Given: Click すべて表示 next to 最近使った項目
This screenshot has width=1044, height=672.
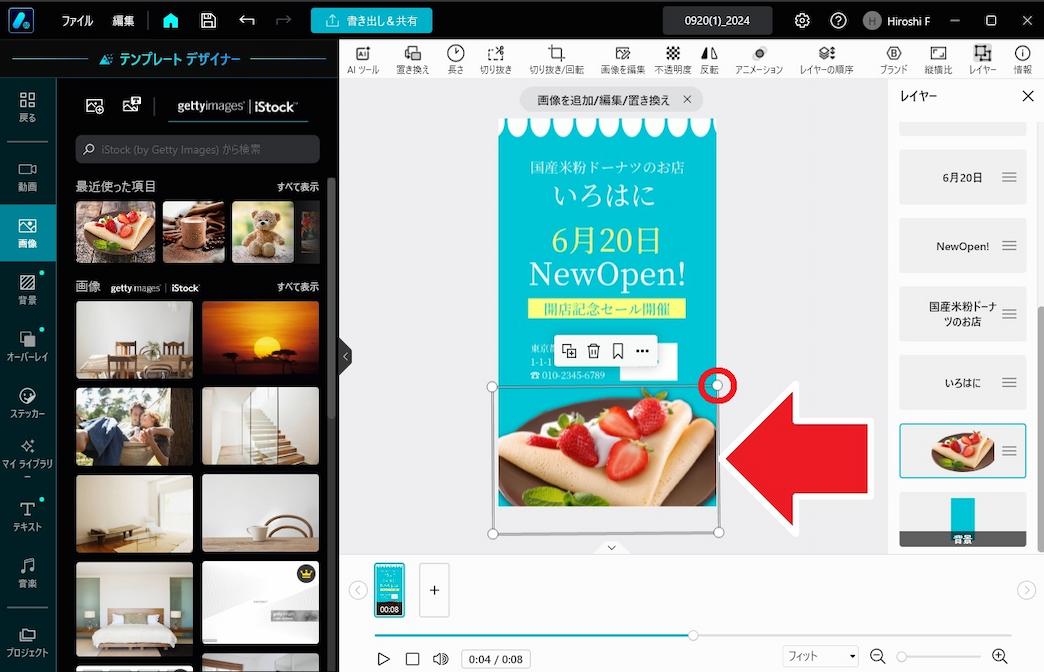Looking at the screenshot, I should (x=296, y=185).
